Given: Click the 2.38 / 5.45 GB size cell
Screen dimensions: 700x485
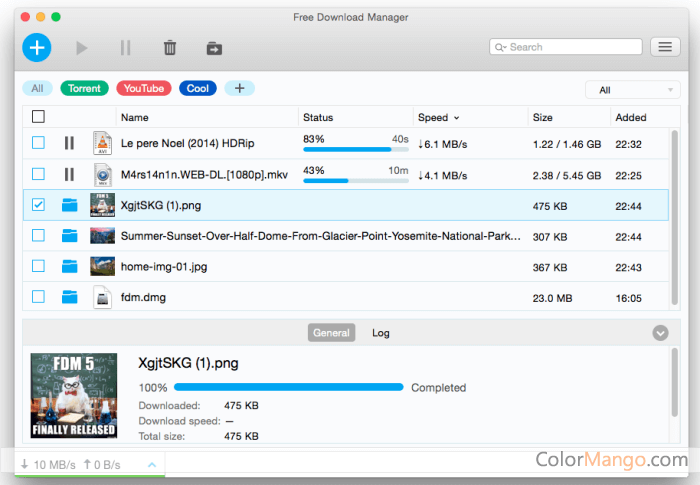Looking at the screenshot, I should coord(567,176).
